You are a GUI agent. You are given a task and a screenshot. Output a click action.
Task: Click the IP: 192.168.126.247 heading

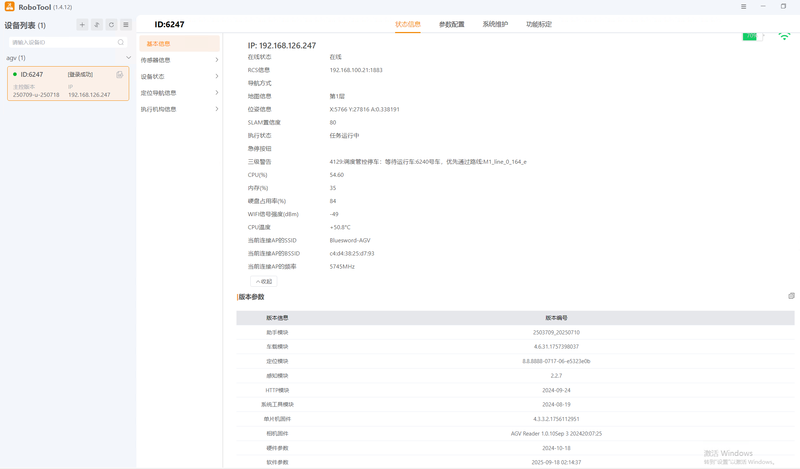click(282, 45)
